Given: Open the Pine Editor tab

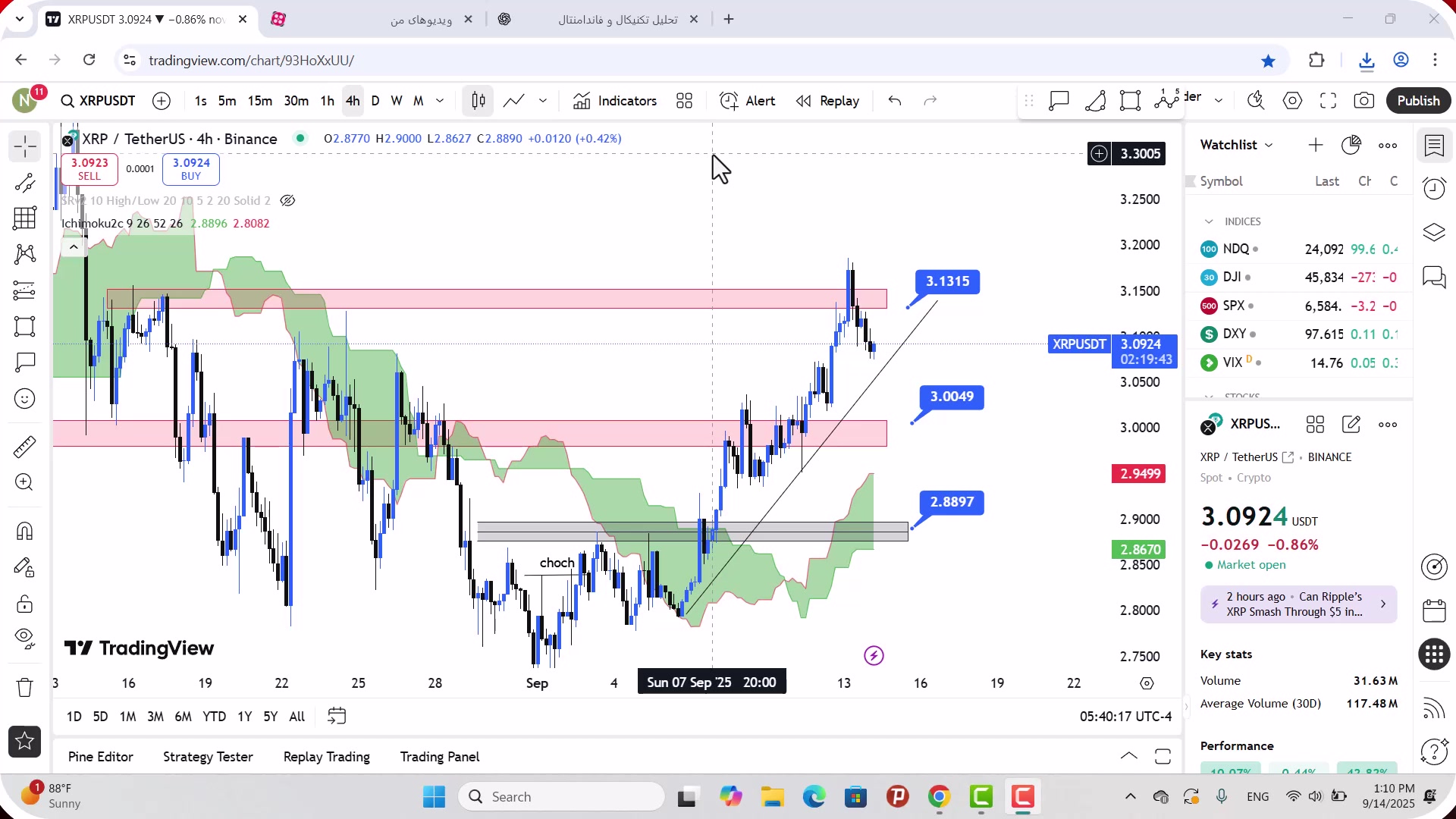Looking at the screenshot, I should pos(101,757).
